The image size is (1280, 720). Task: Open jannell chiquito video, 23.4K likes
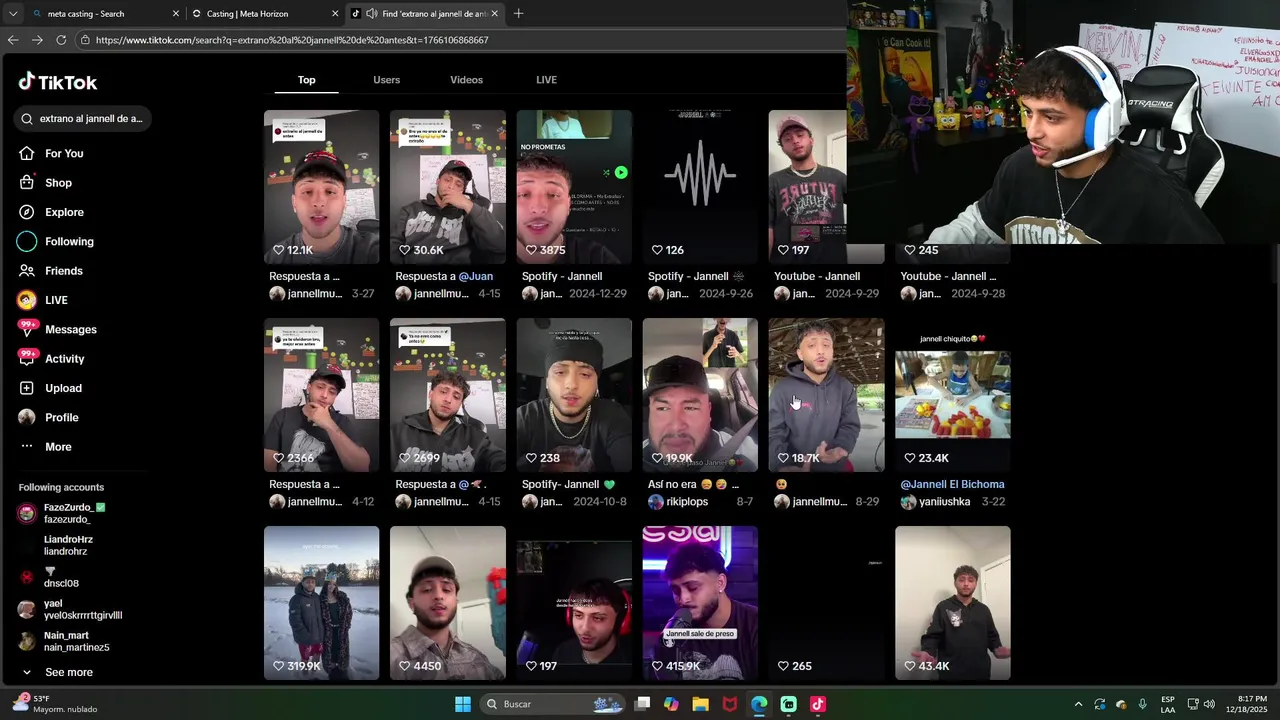click(x=952, y=394)
